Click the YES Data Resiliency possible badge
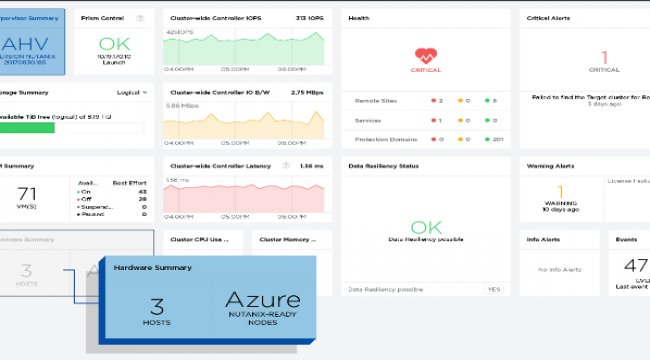The height and width of the screenshot is (360, 650). click(494, 289)
